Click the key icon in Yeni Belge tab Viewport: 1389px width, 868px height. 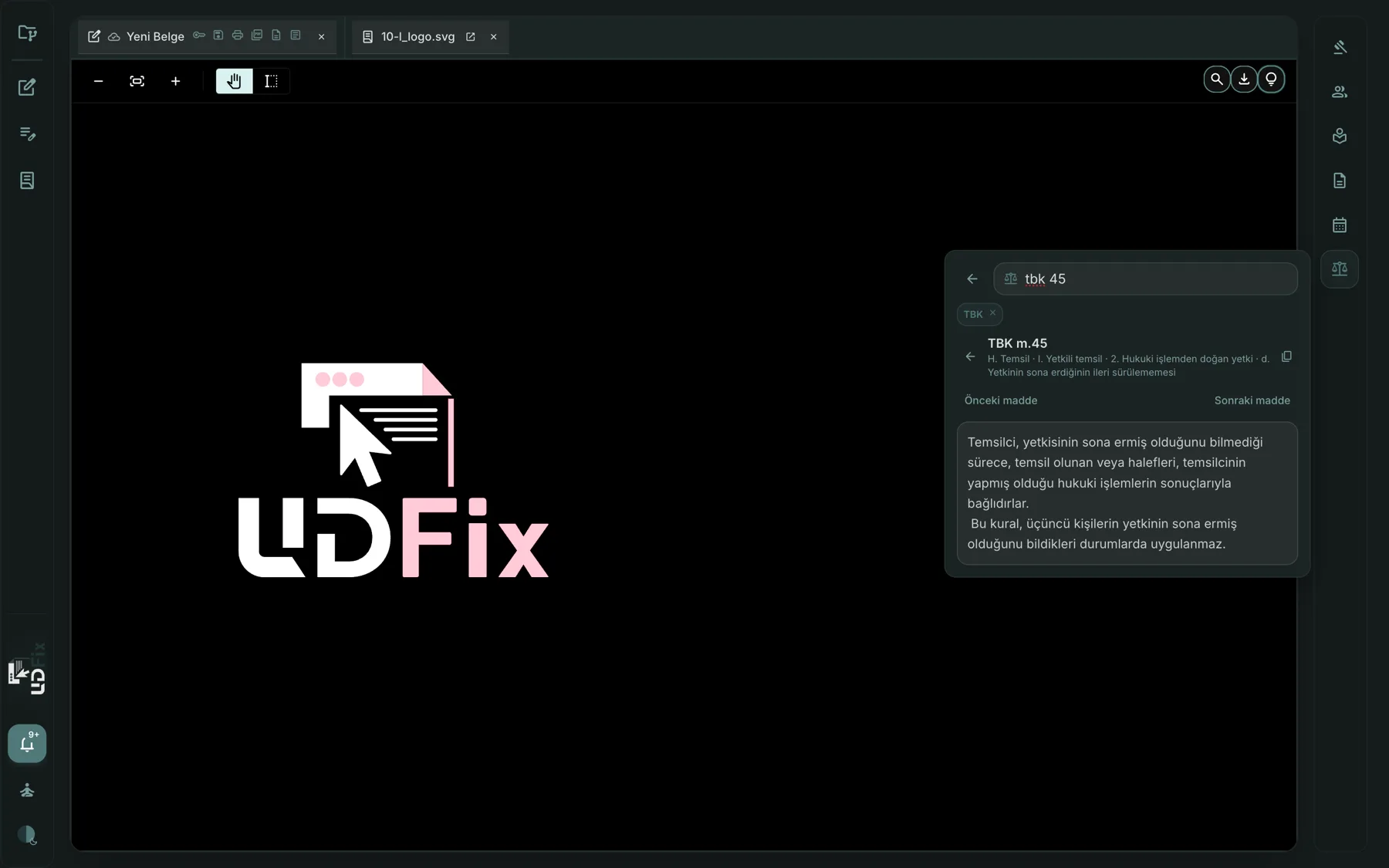[199, 35]
